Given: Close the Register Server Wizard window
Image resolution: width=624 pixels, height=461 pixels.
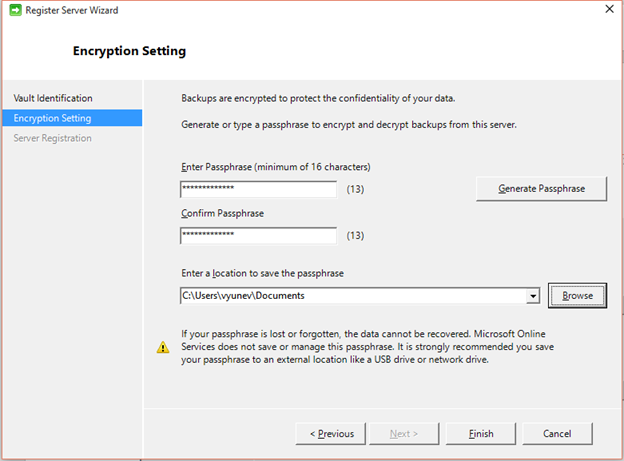Looking at the screenshot, I should [608, 10].
